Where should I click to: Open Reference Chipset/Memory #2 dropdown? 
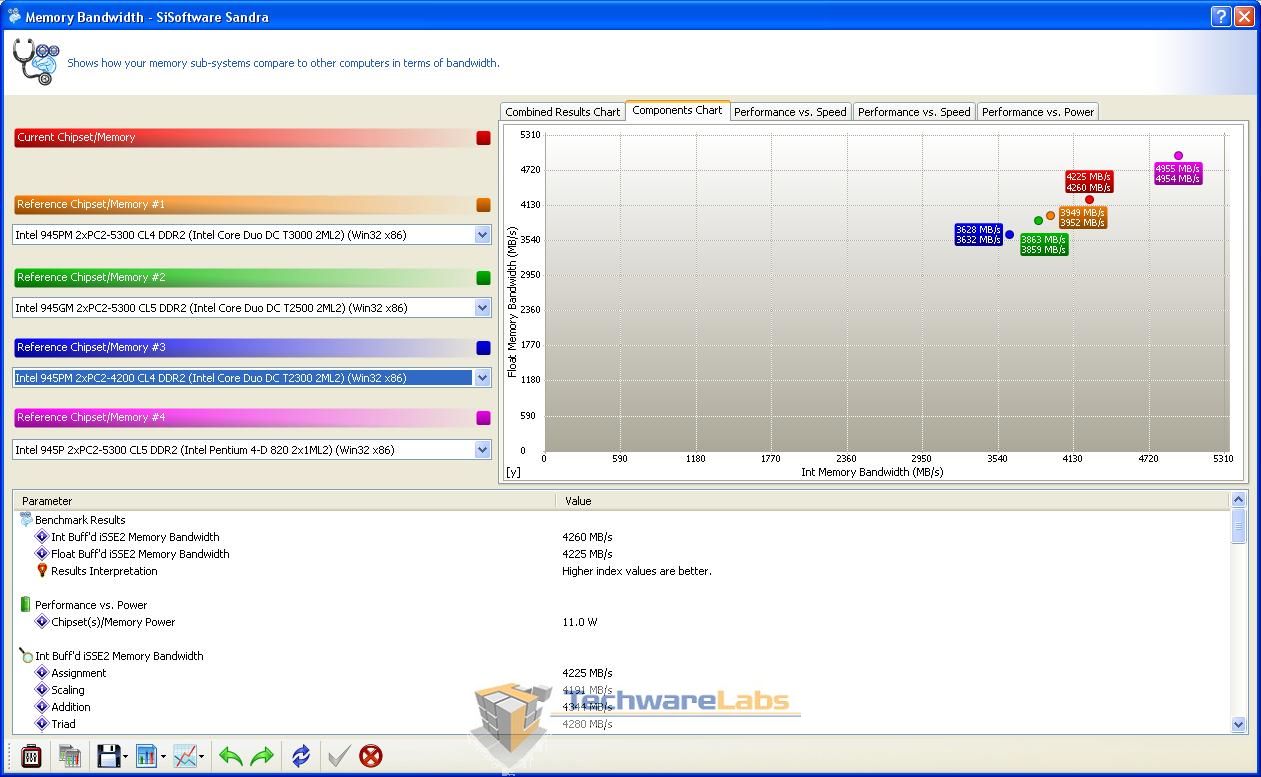(x=482, y=308)
